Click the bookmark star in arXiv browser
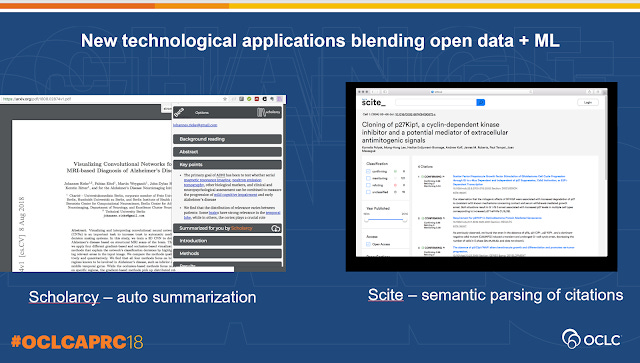This screenshot has width=640, height=363. [x=224, y=99]
